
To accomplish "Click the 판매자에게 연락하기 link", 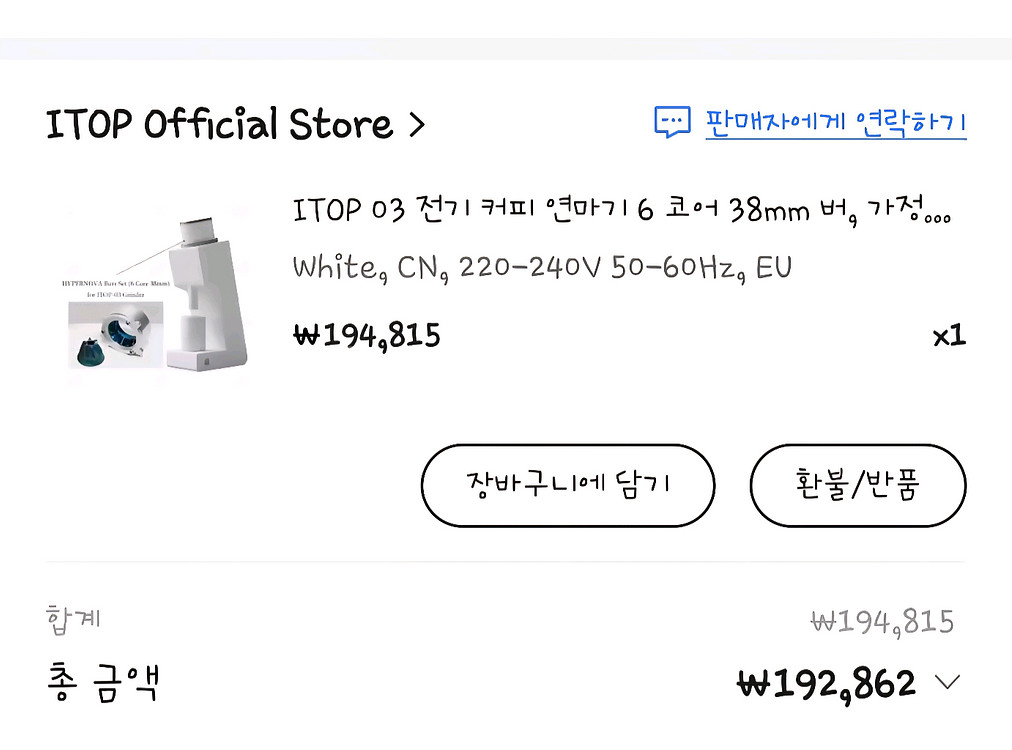I will (x=835, y=123).
